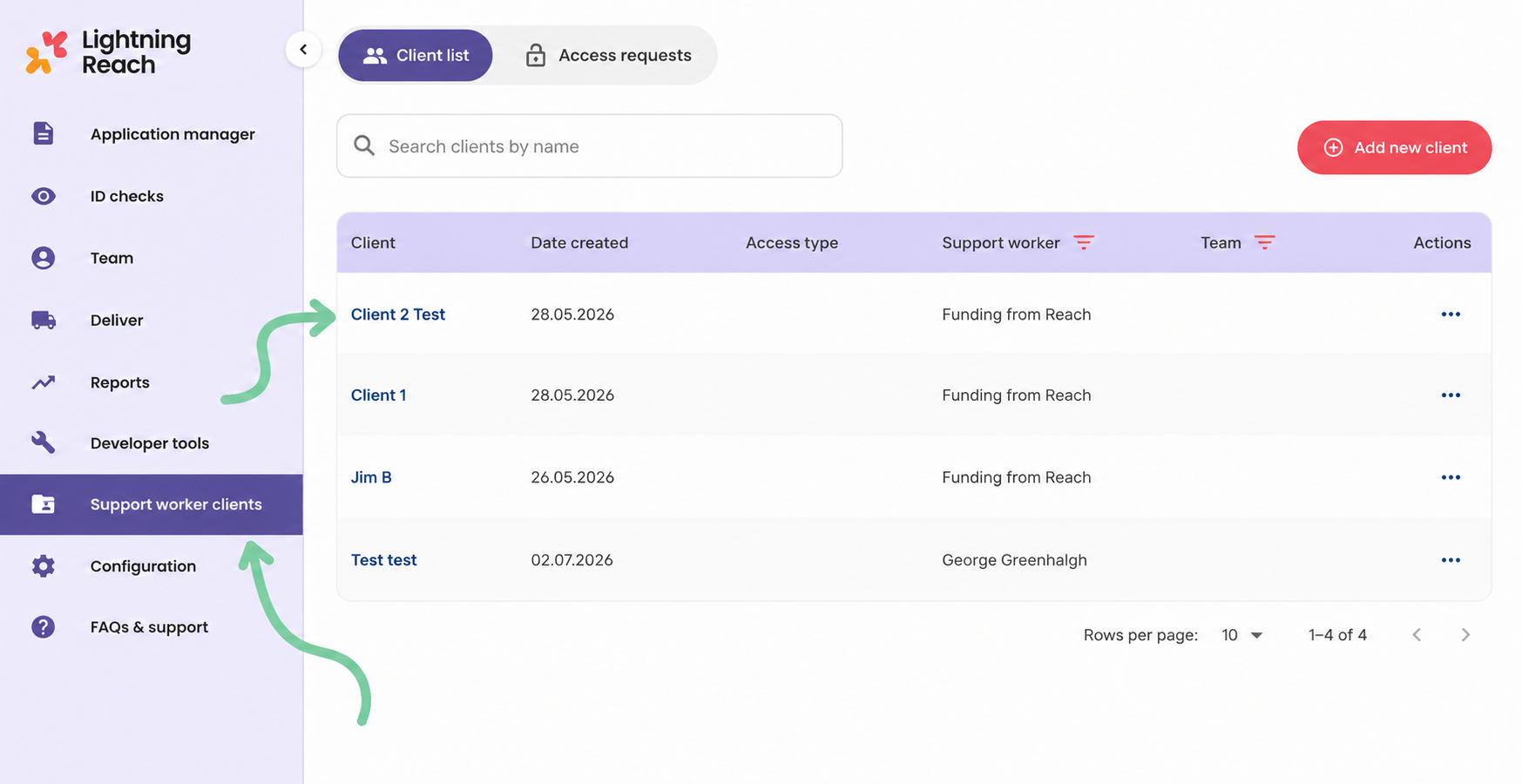The image size is (1522, 784).
Task: Switch to Access requests tab
Action: (608, 55)
